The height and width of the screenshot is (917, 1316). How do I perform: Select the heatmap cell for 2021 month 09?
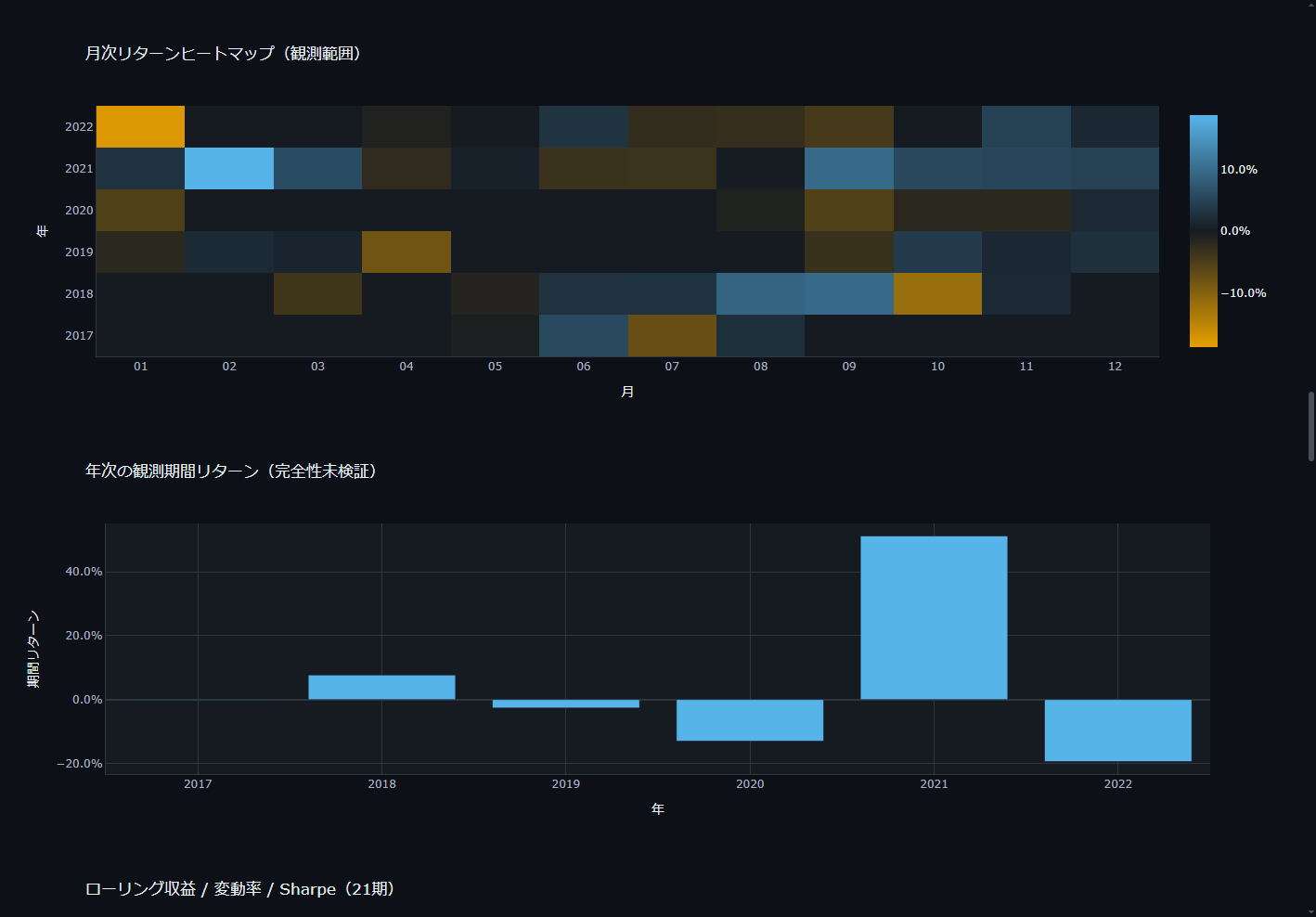point(849,168)
